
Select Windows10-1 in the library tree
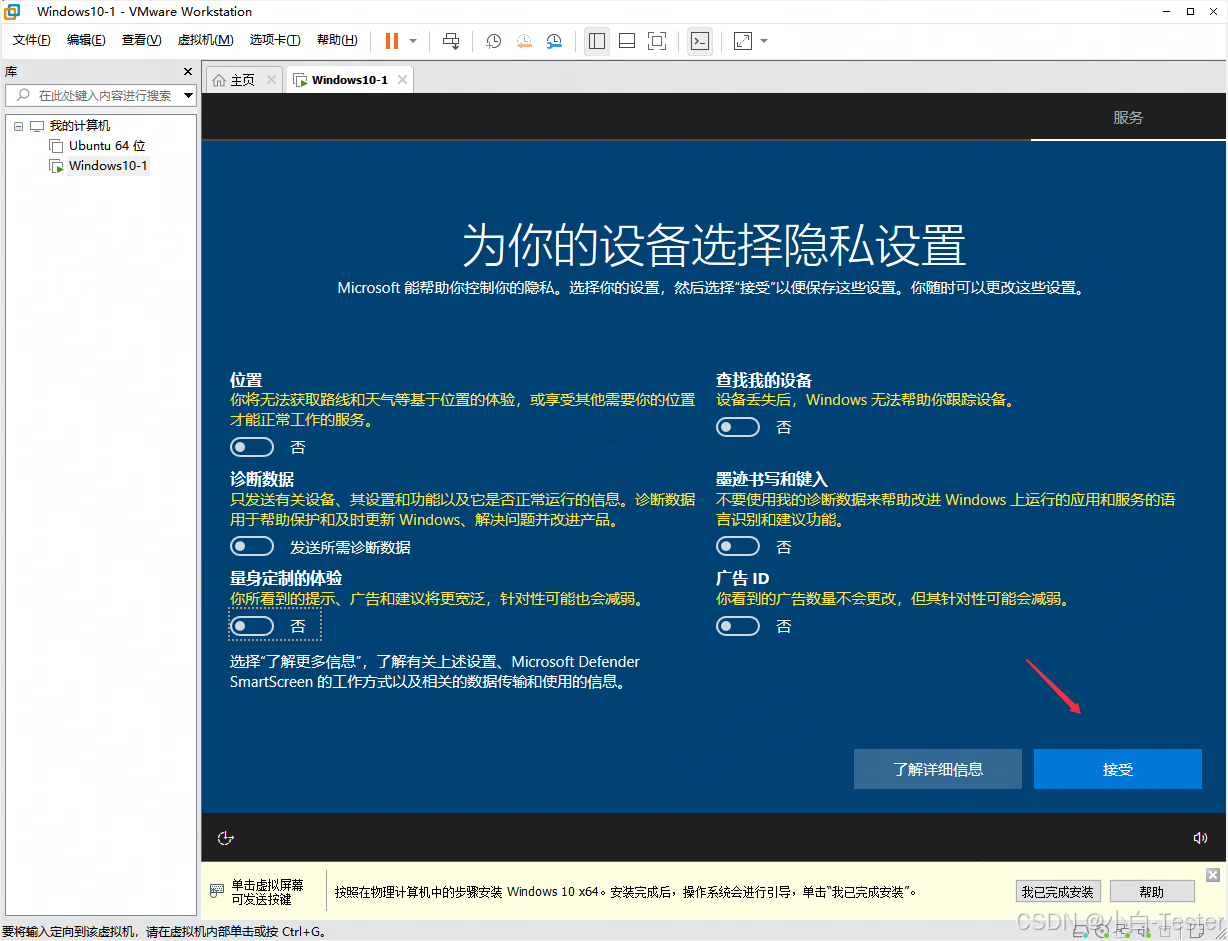coord(108,166)
